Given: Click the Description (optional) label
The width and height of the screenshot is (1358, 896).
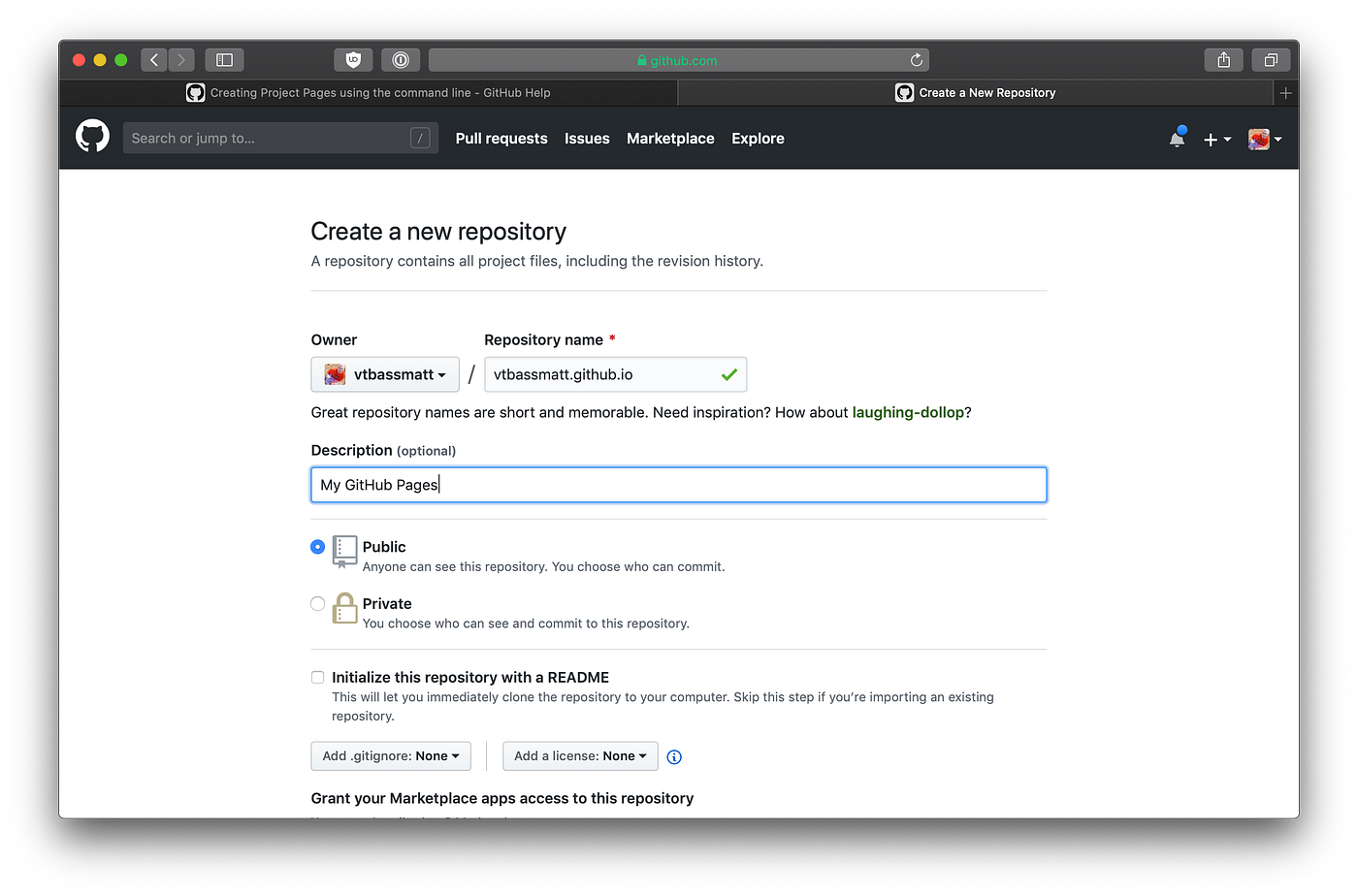Looking at the screenshot, I should [383, 450].
